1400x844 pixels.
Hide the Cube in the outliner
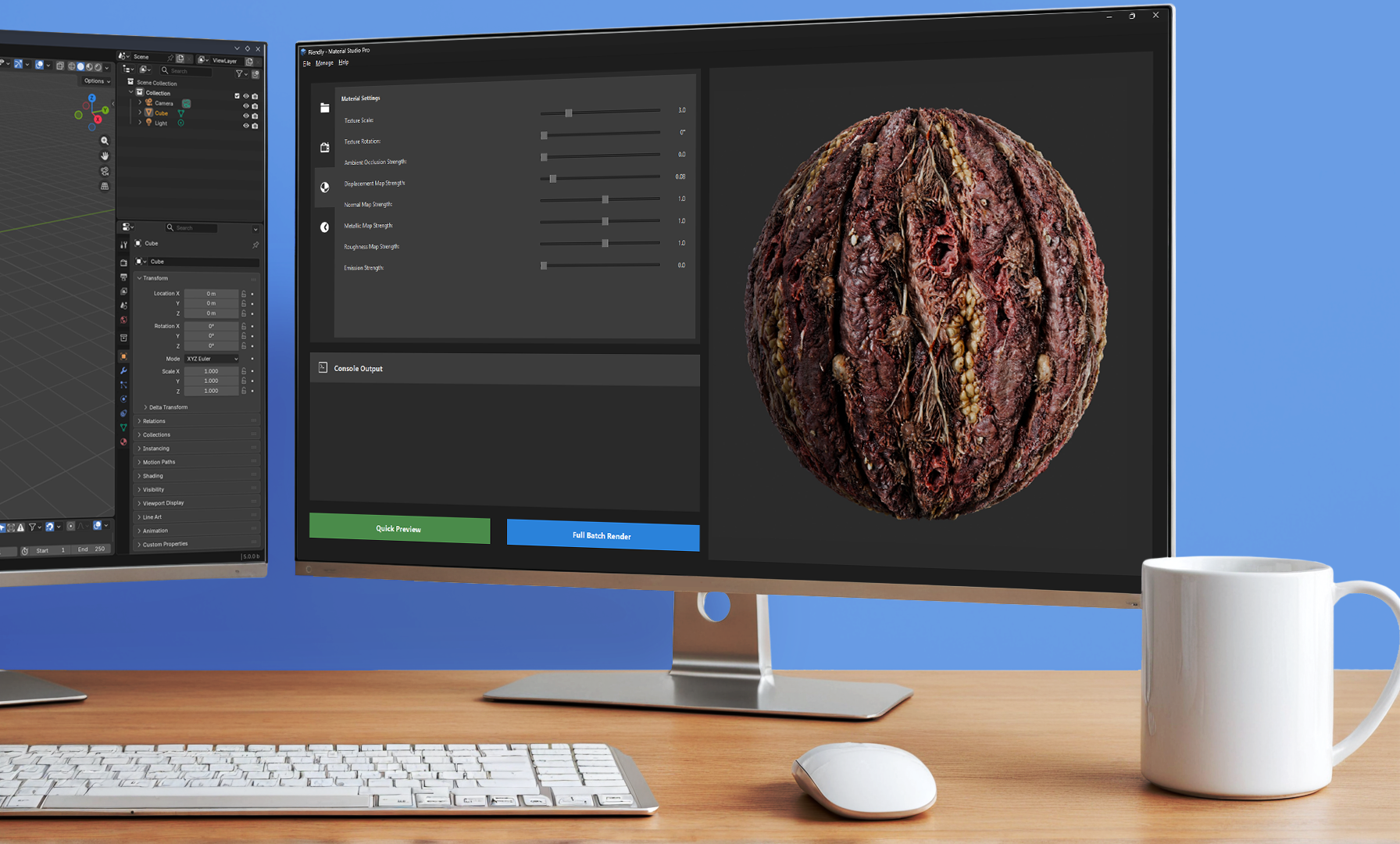[x=245, y=116]
